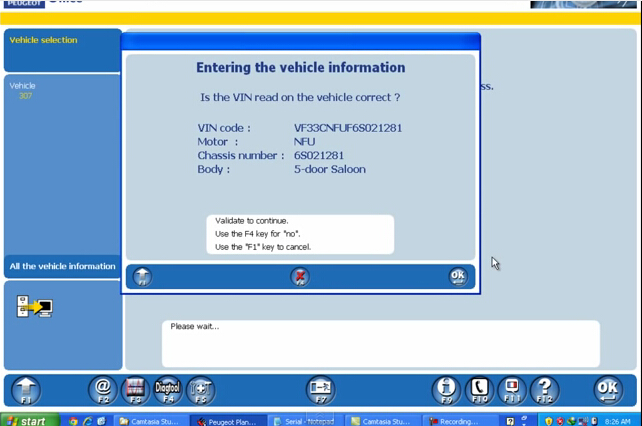Switch to the Recording... taskbar item
642x426 pixels.
pyautogui.click(x=459, y=421)
